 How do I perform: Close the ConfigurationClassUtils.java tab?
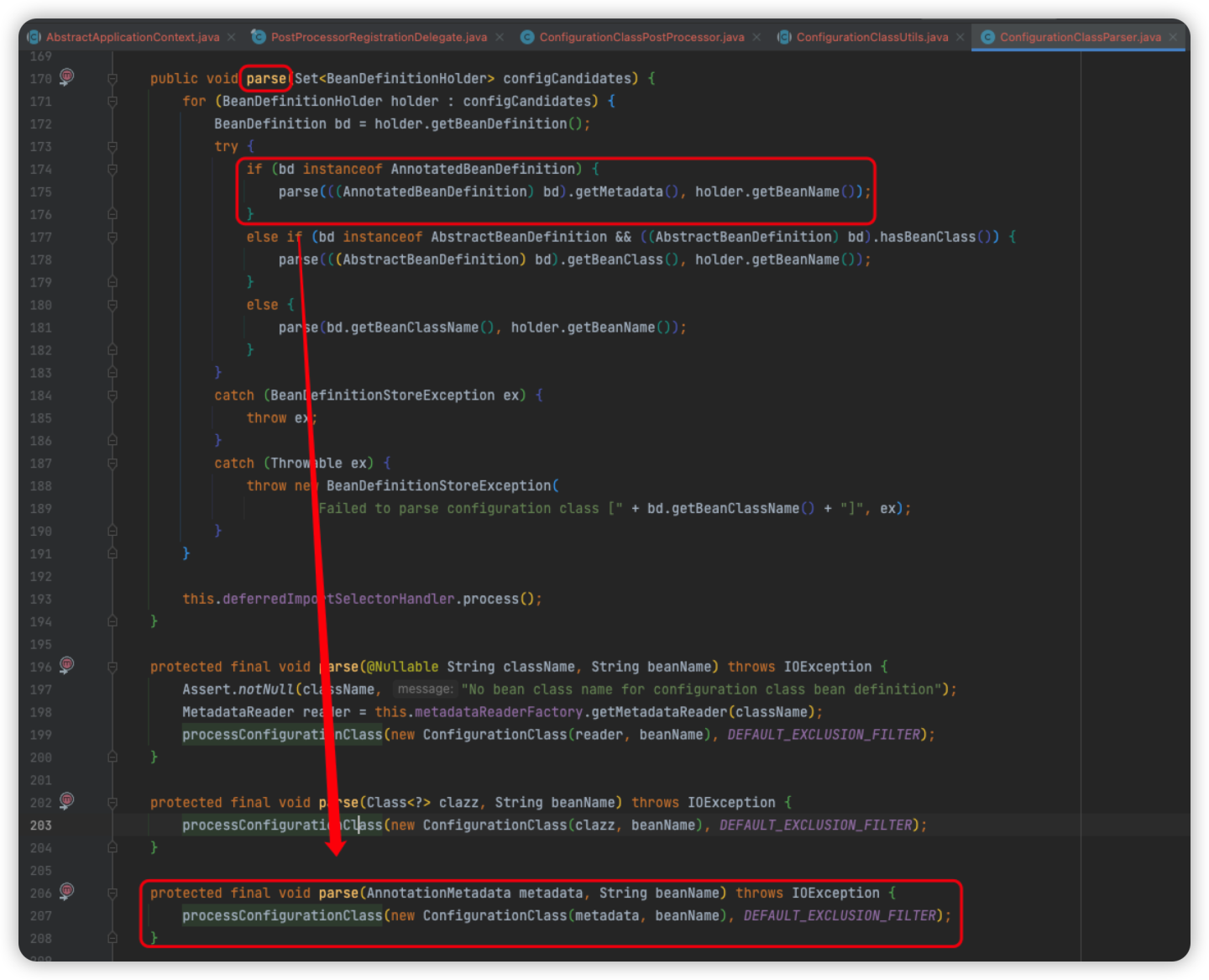coord(960,37)
